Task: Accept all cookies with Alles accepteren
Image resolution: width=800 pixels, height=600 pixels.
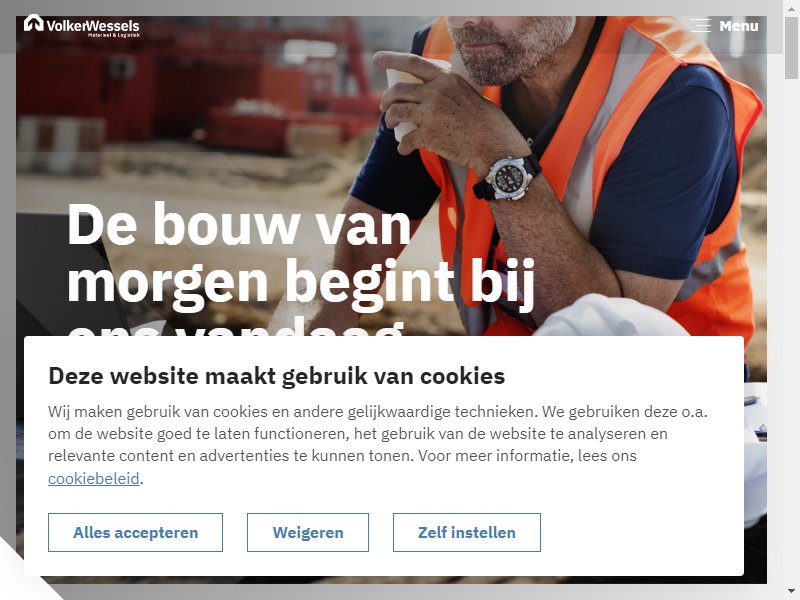Action: (x=135, y=532)
